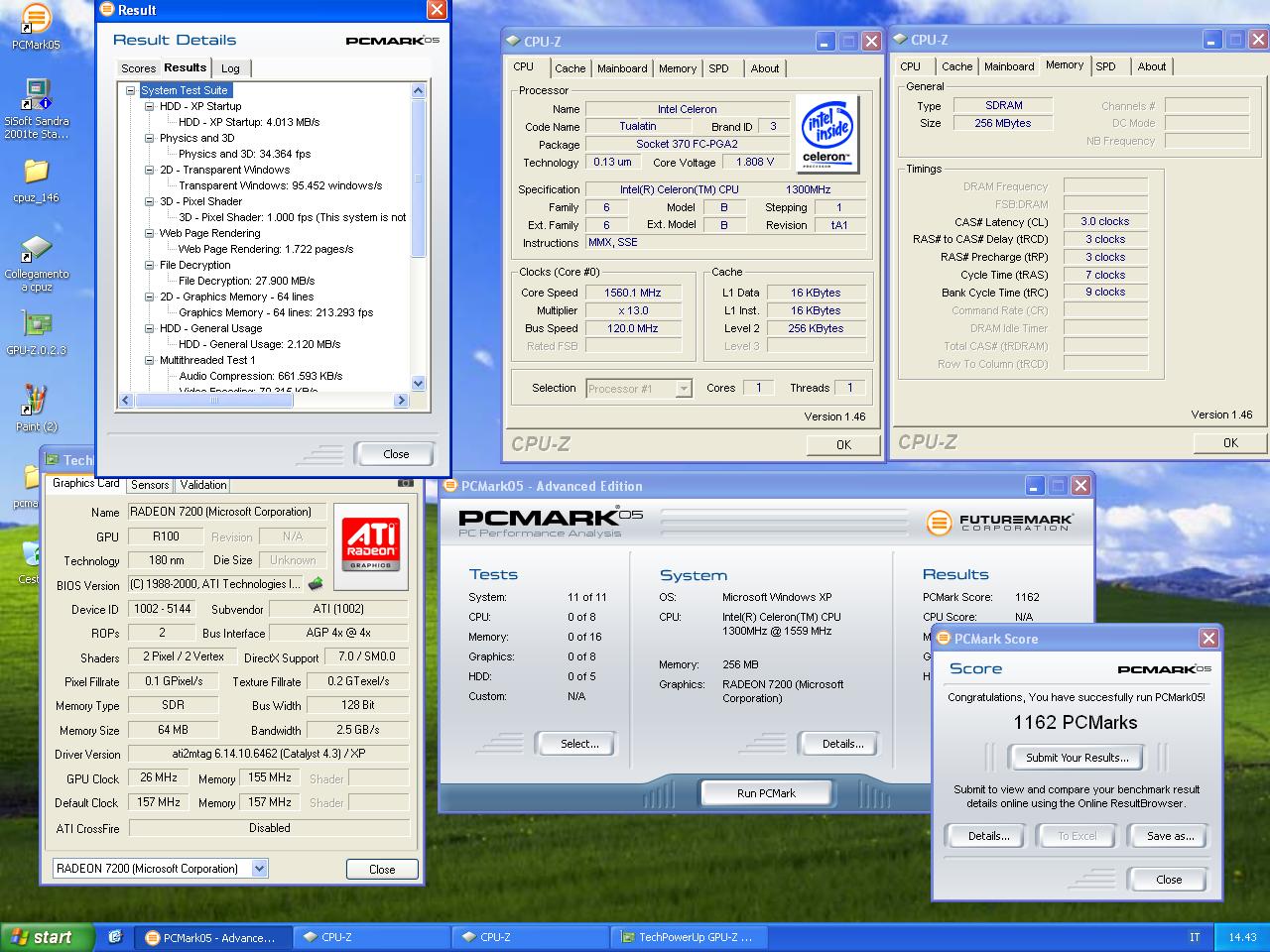Select Physics and 3D: 34.364 fps row
The image size is (1270, 952).
(x=244, y=154)
